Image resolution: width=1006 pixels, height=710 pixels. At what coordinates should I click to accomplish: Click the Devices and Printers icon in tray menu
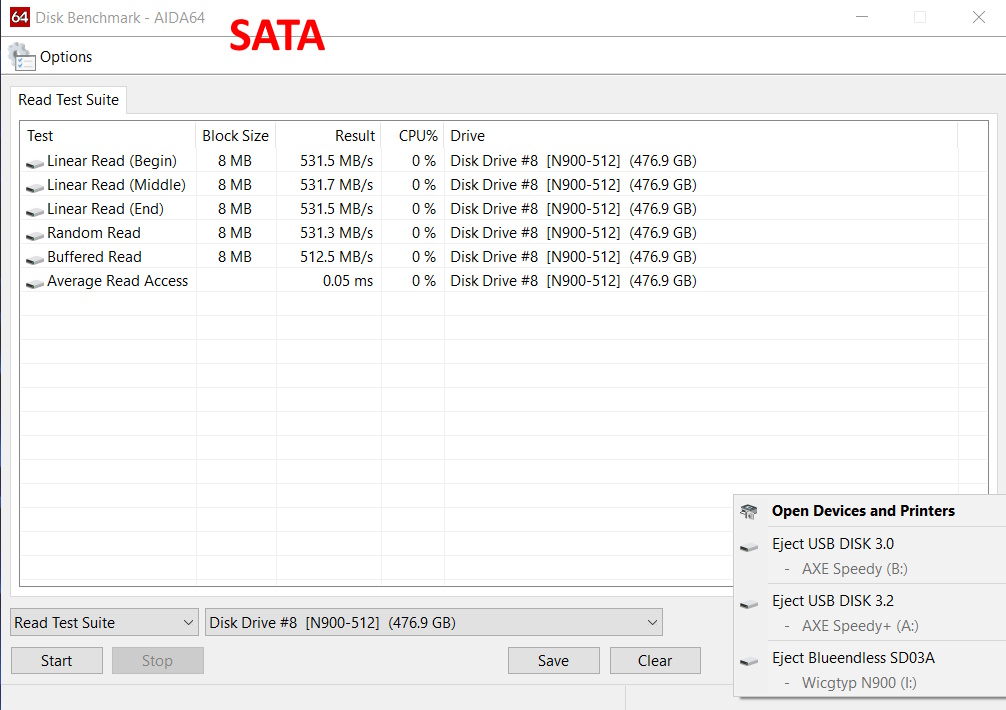point(749,511)
